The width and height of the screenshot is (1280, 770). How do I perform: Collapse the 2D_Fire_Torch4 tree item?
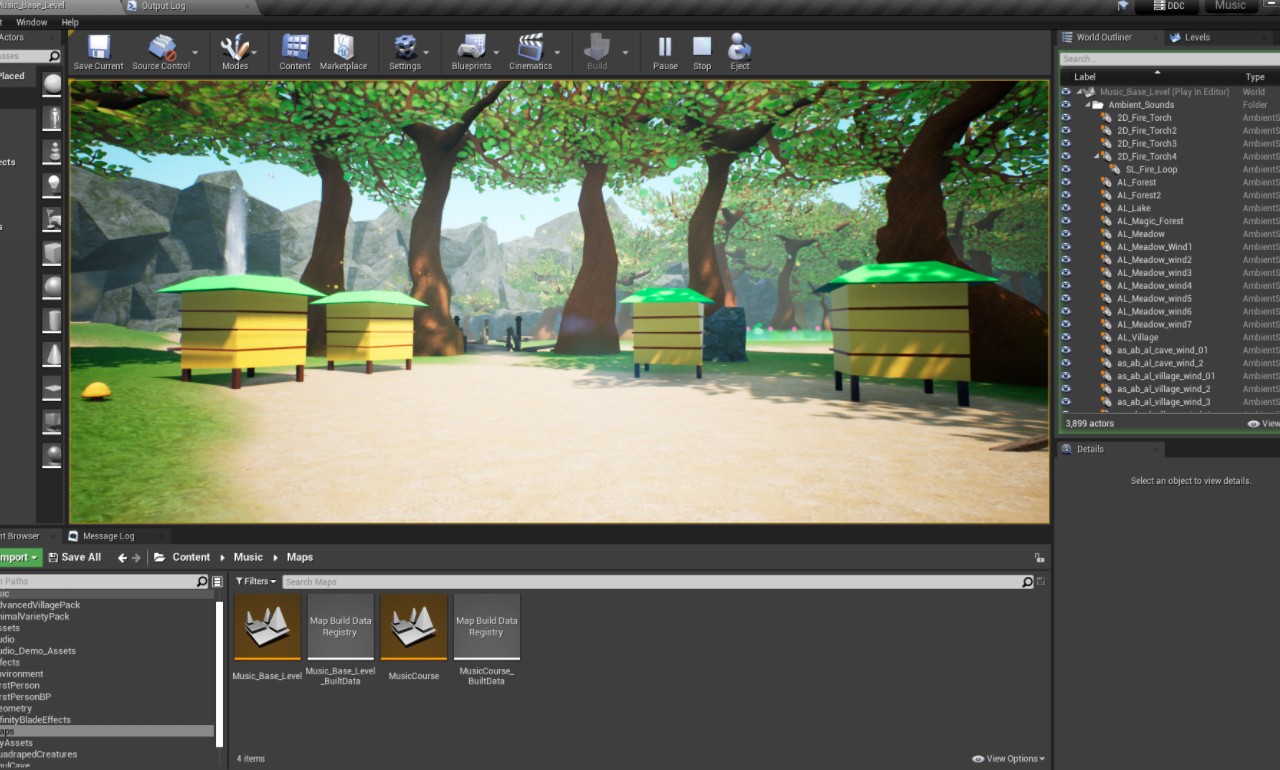pos(1097,157)
